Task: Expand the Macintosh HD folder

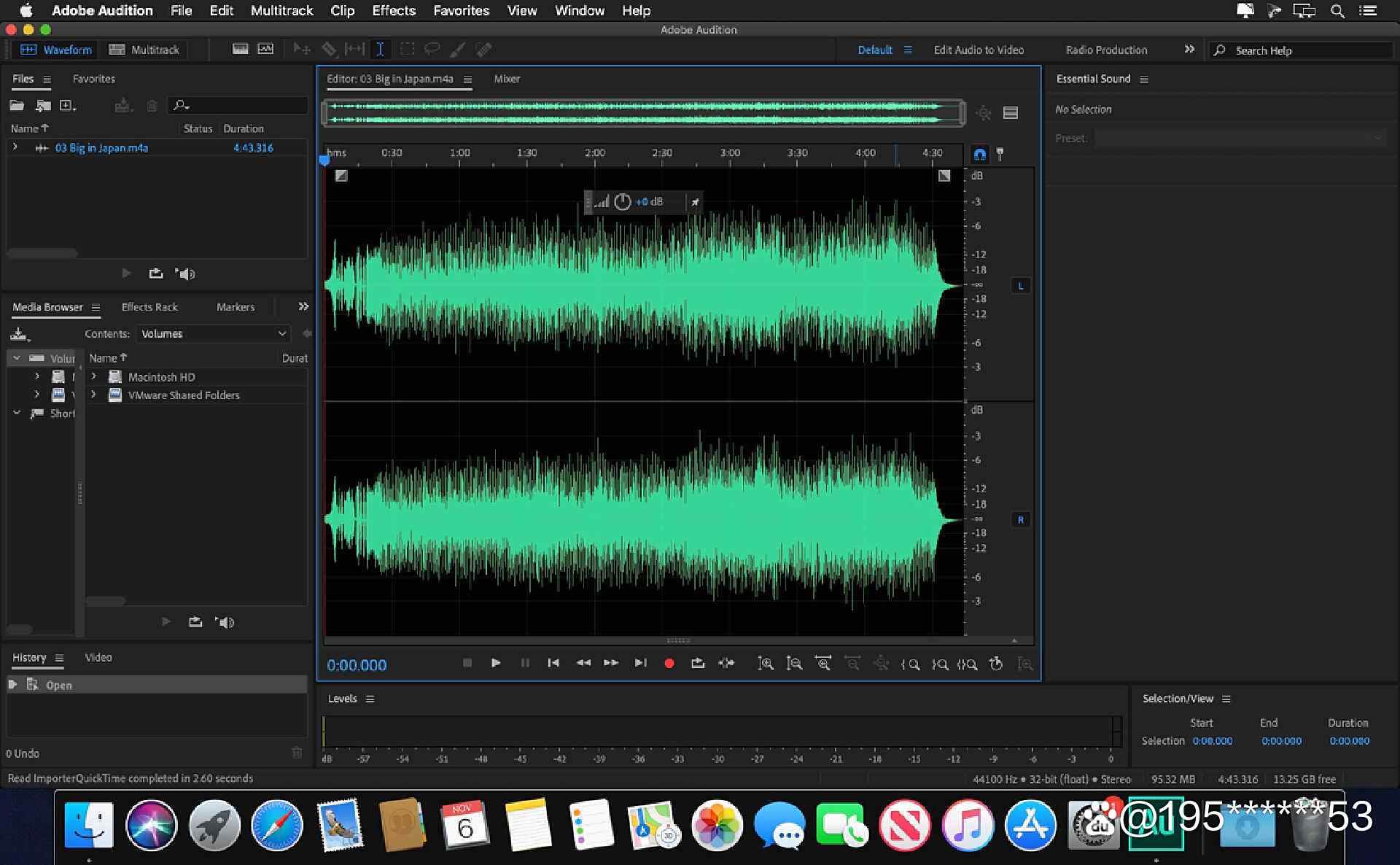Action: pos(93,377)
